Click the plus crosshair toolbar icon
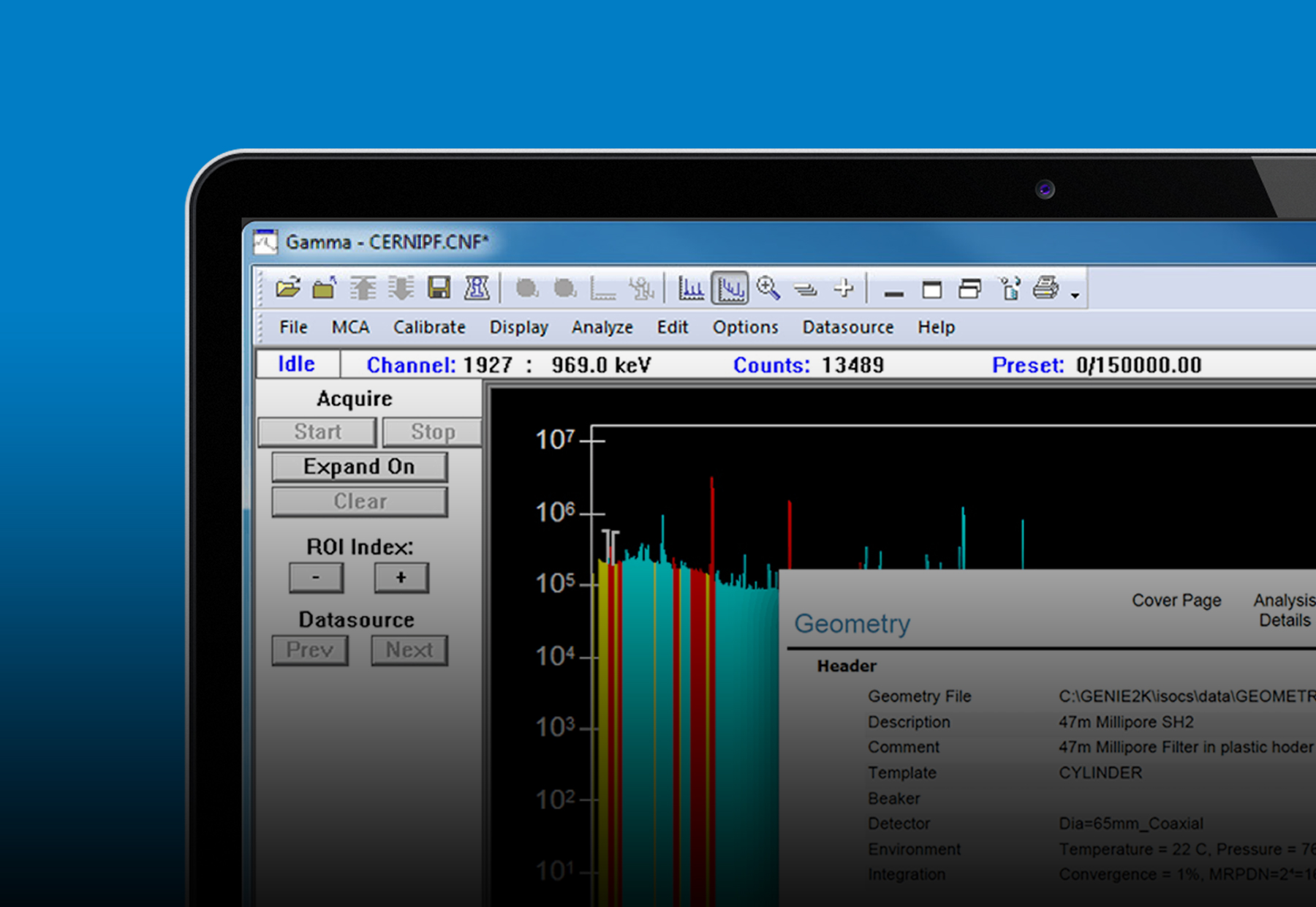This screenshot has height=907, width=1316. [x=844, y=288]
